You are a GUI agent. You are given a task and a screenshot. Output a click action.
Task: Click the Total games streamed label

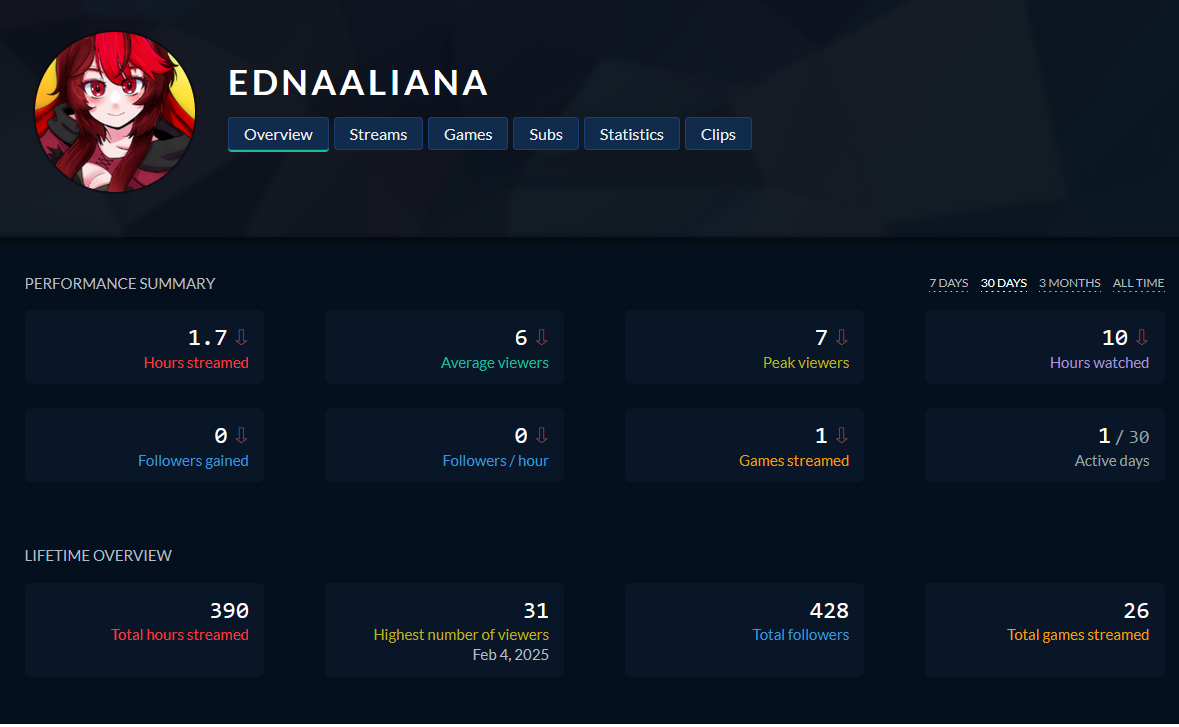click(x=1078, y=635)
